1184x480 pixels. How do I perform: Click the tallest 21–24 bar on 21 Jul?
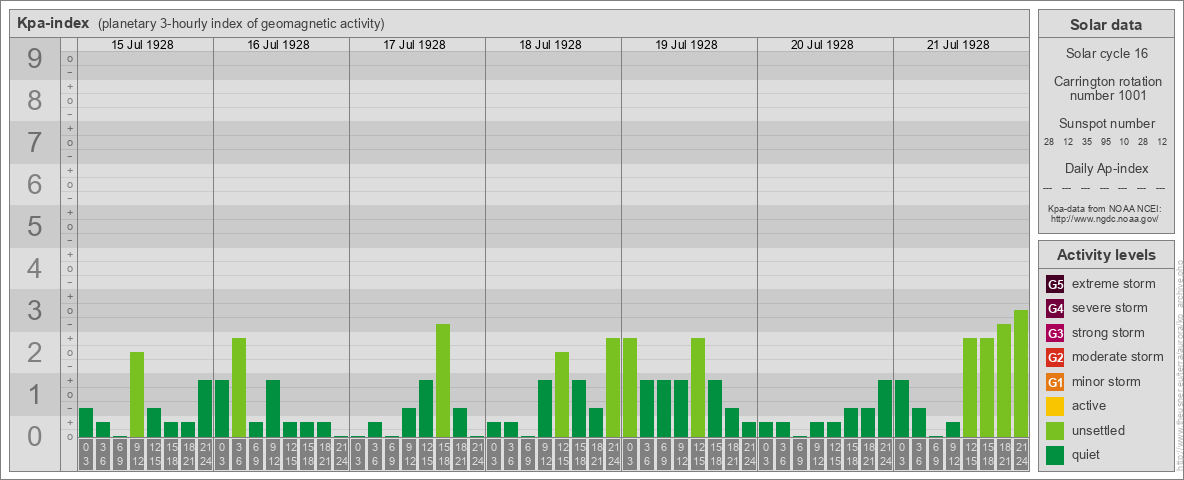(x=1021, y=374)
